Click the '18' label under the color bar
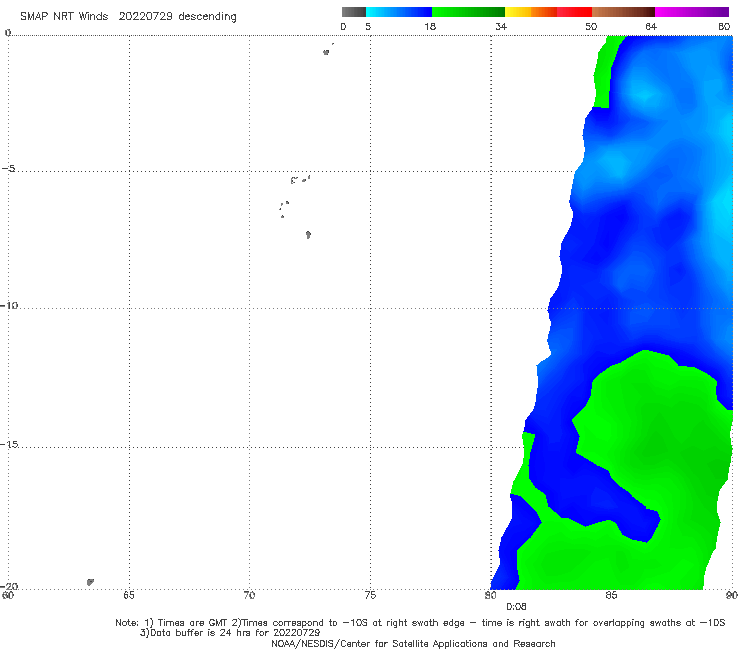 [430, 27]
